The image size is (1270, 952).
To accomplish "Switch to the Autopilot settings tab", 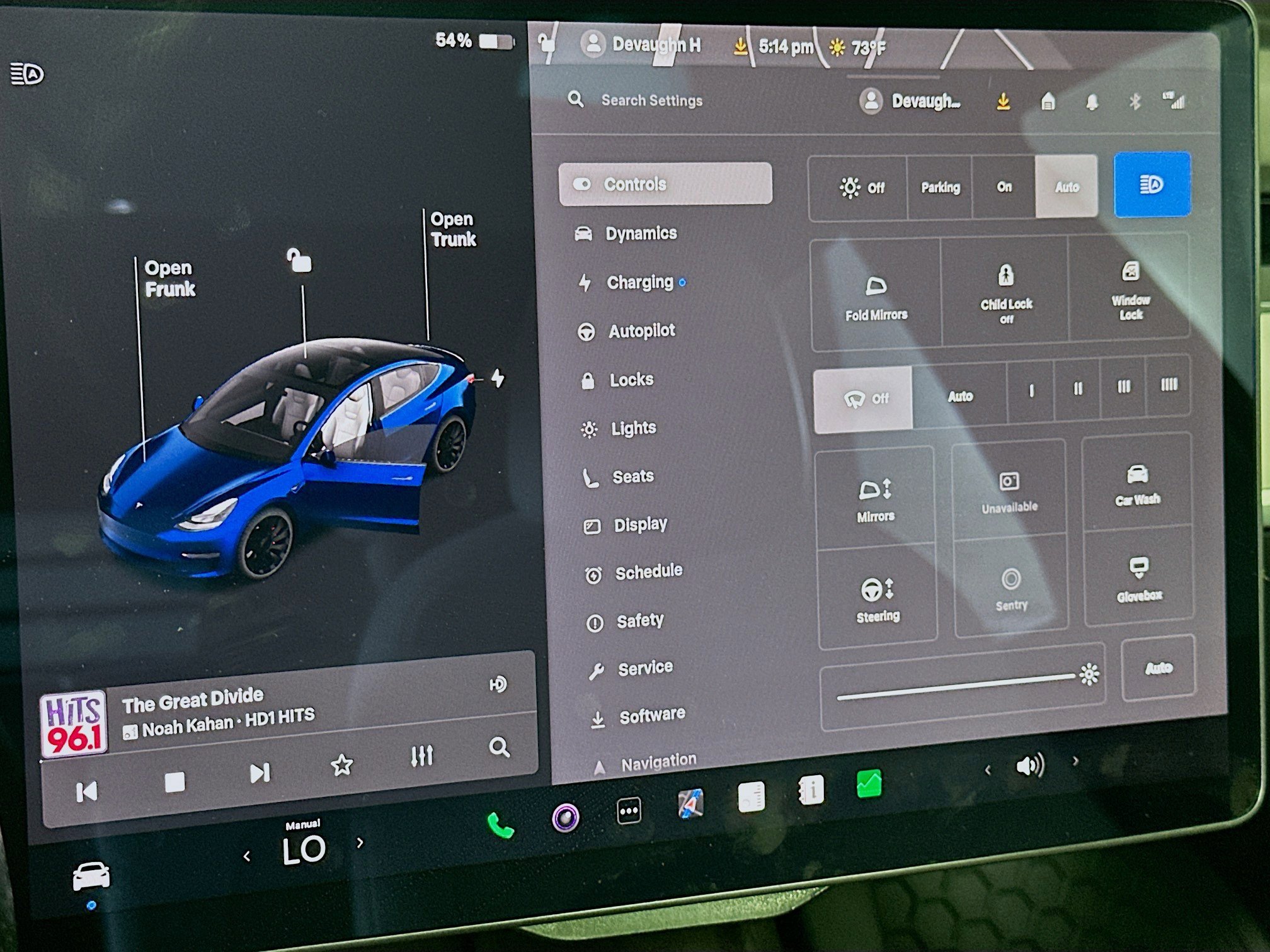I will pos(641,331).
